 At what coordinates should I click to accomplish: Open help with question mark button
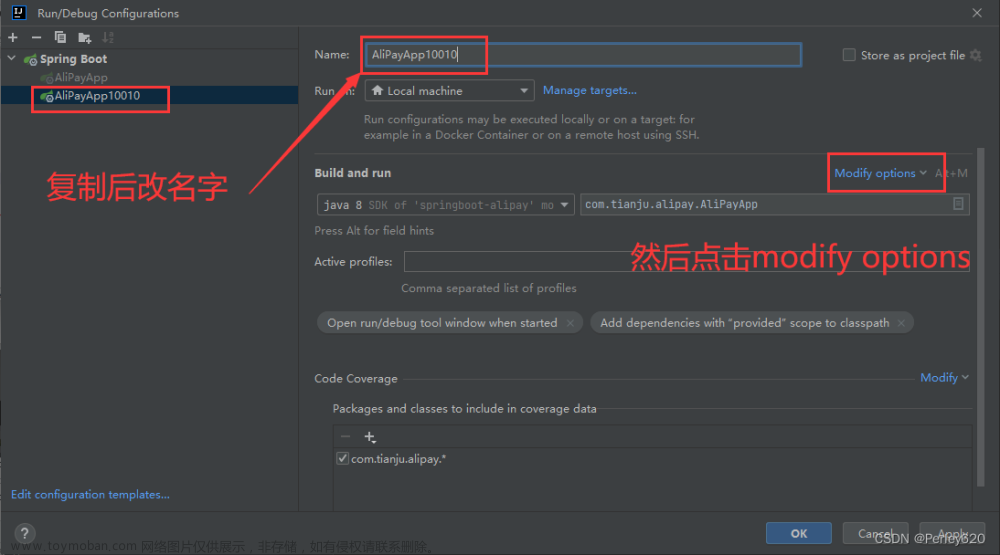pyautogui.click(x=24, y=533)
